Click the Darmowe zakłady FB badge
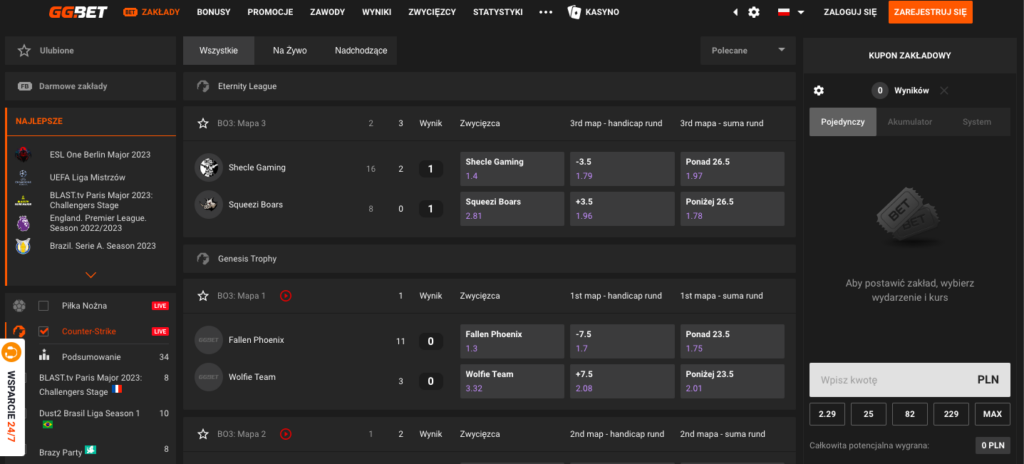This screenshot has width=1024, height=464. (25, 86)
